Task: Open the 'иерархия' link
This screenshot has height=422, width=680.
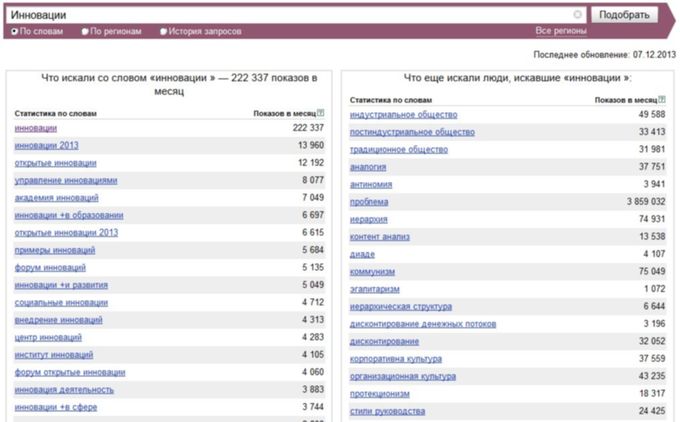Action: pos(368,219)
